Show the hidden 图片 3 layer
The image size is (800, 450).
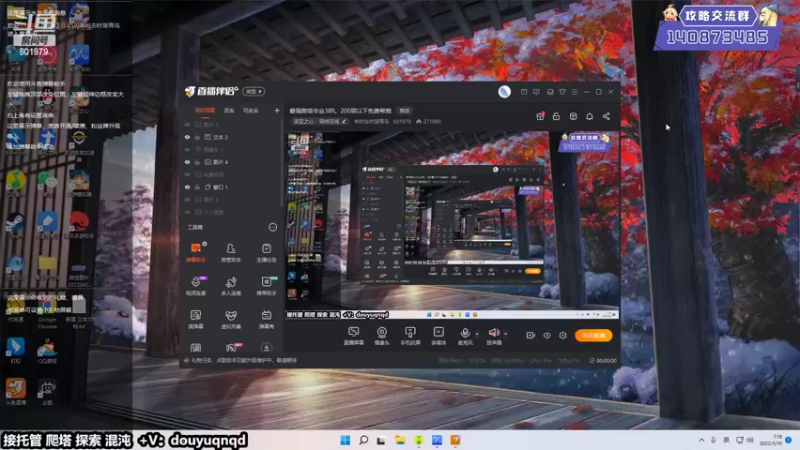coord(187,199)
